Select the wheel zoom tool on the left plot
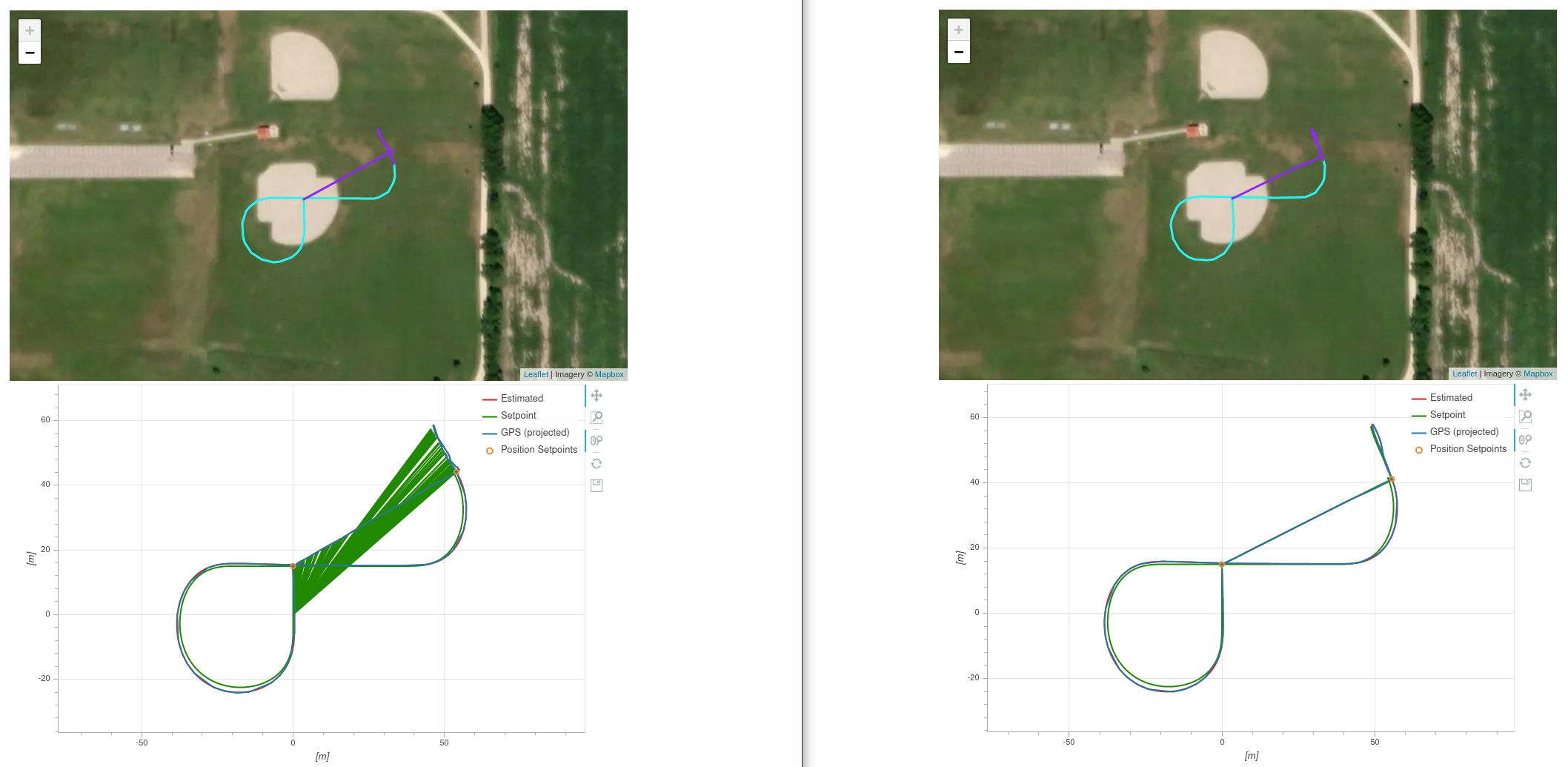Viewport: 1568px width, 767px height. 597,439
